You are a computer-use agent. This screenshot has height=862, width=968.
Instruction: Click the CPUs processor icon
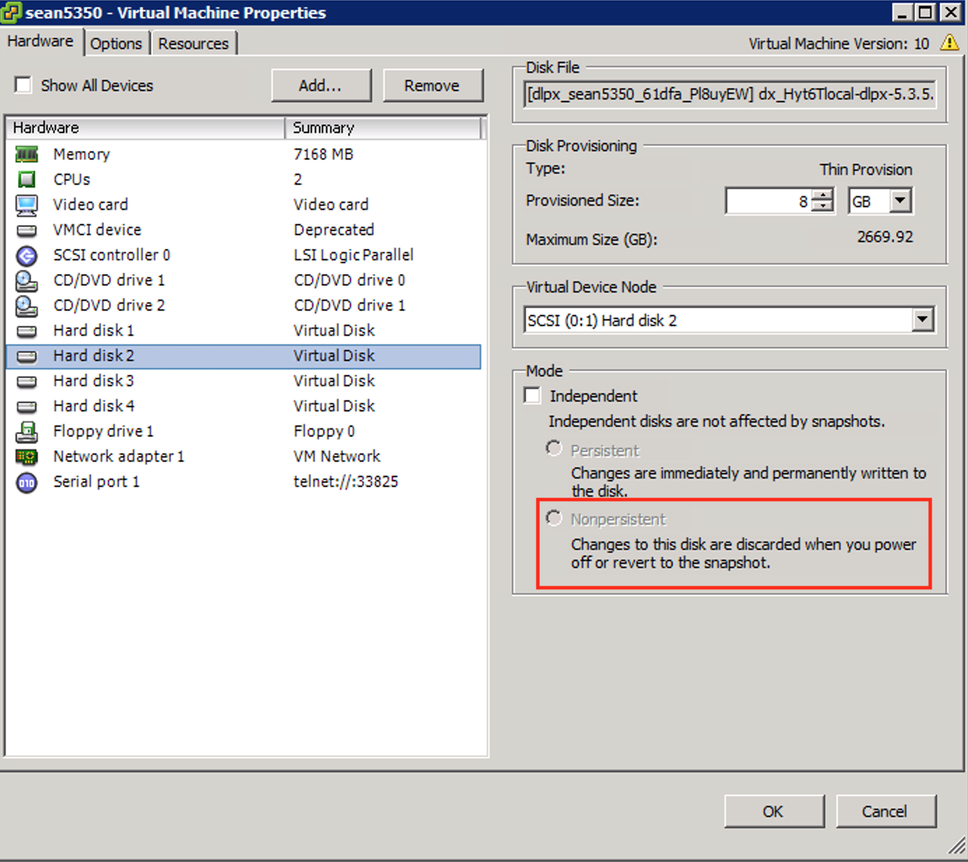coord(26,179)
